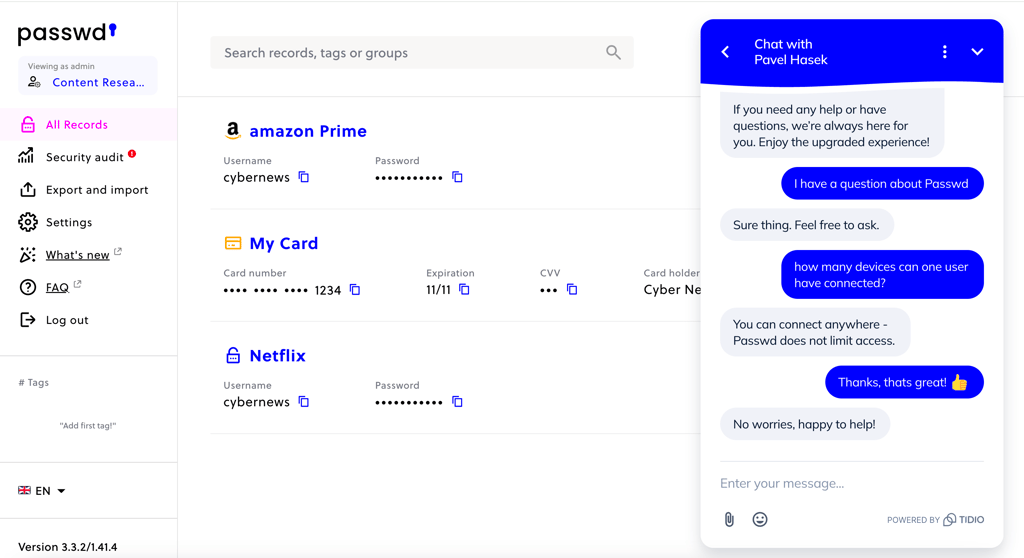1024x558 pixels.
Task: Click the Enter your message field
Action: pos(852,484)
